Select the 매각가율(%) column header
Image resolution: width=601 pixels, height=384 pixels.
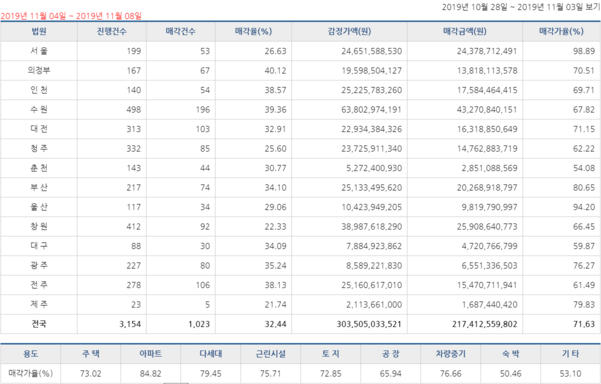561,31
